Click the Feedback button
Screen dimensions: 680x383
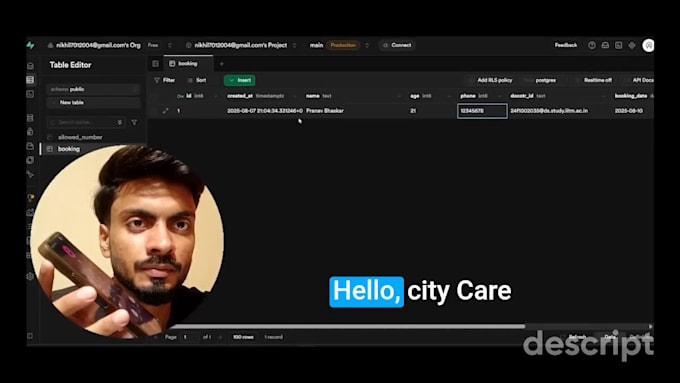click(566, 45)
